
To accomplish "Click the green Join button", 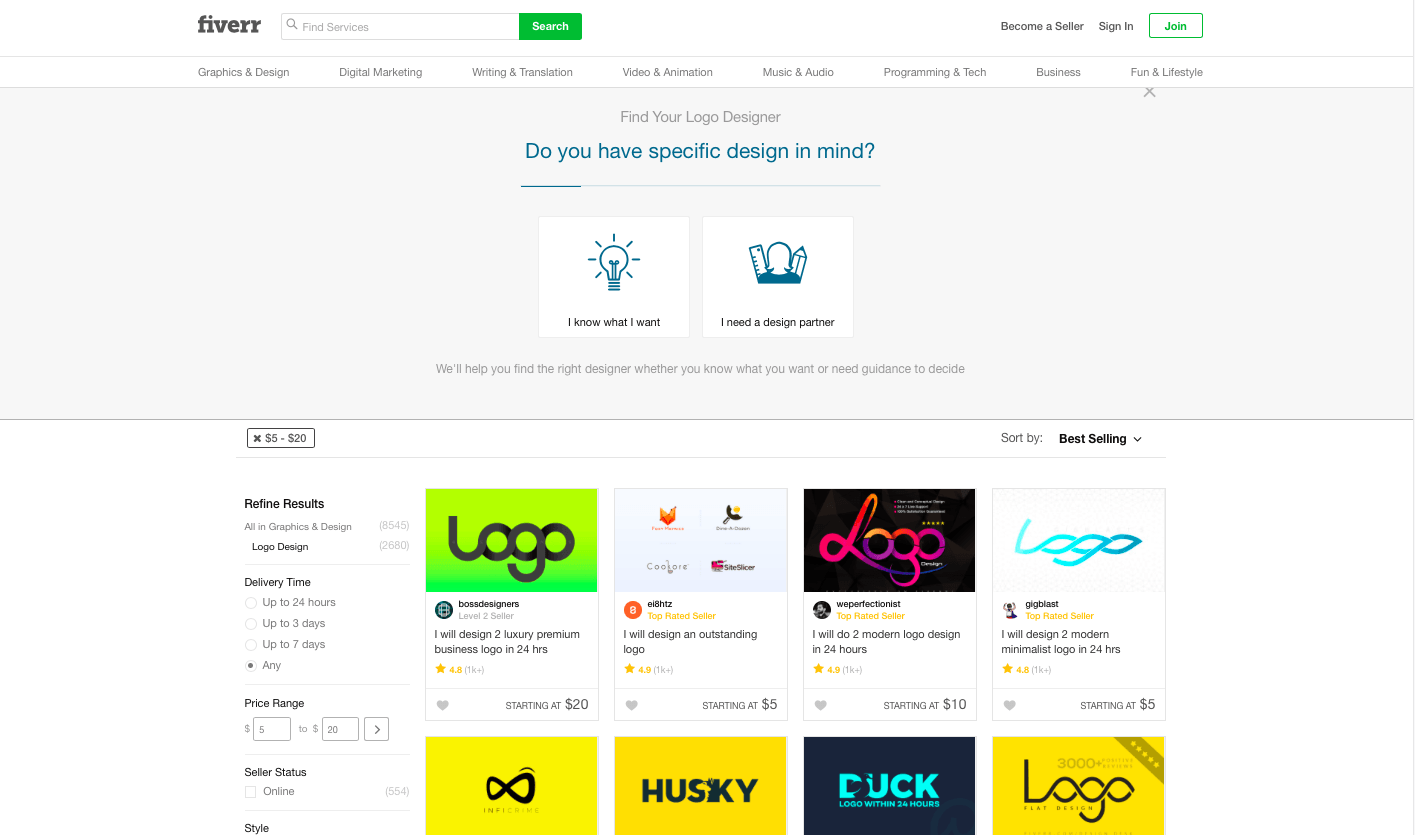I will pos(1176,26).
